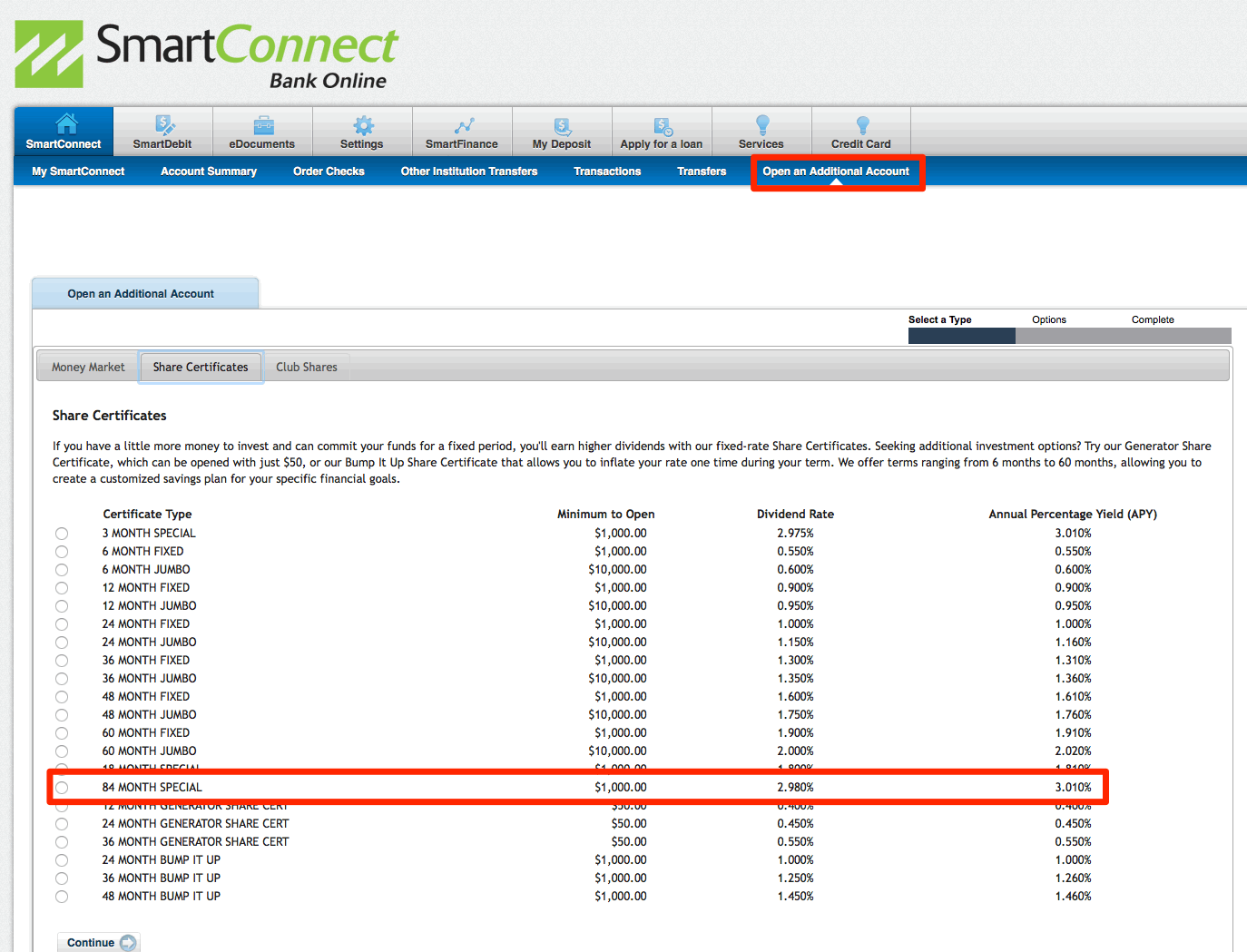
Task: Select the 60 MONTH FIXED radio button
Action: coord(62,733)
